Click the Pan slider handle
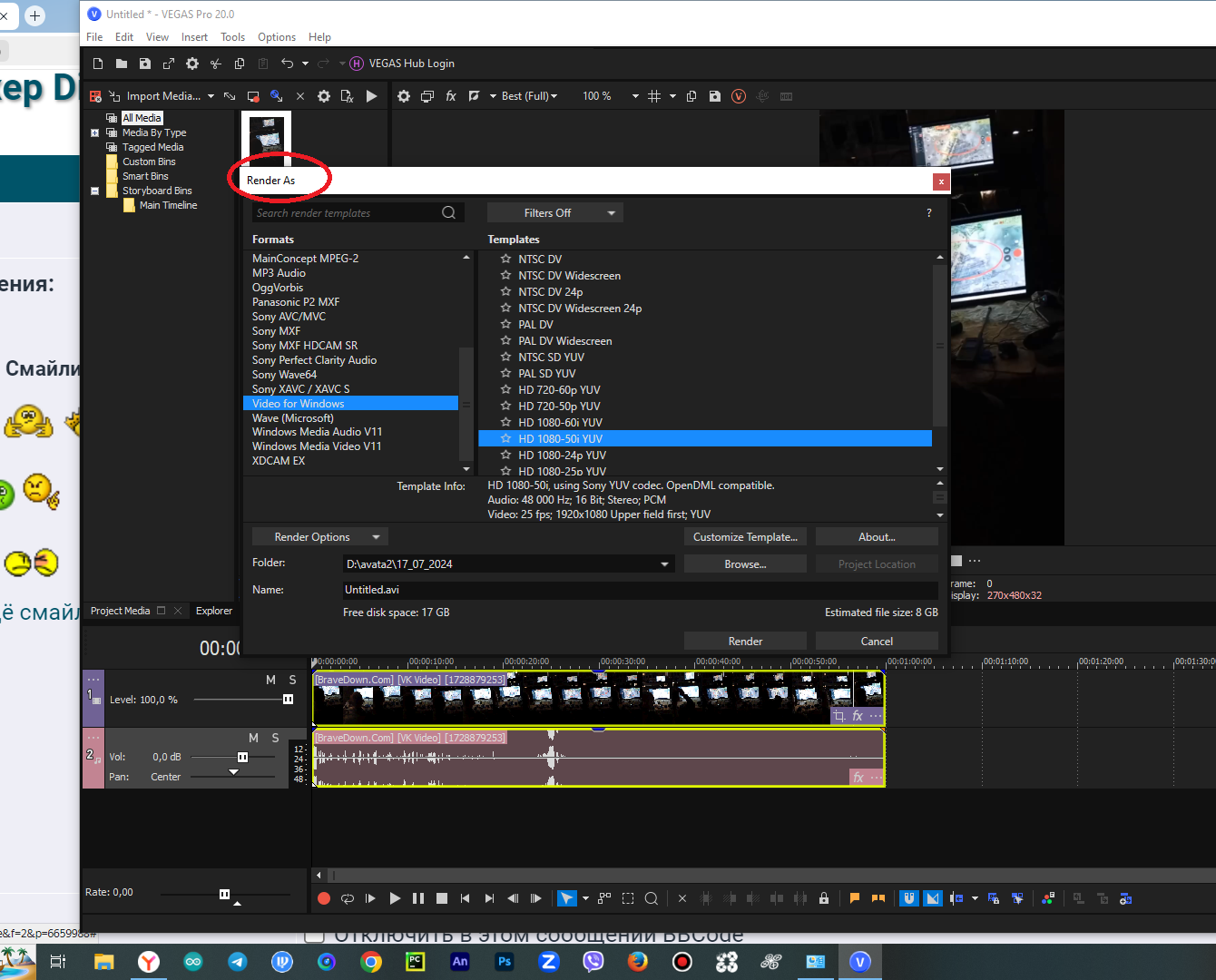 pos(233,773)
